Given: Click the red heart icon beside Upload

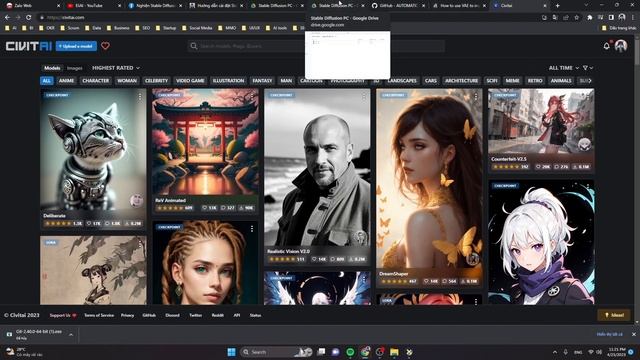Looking at the screenshot, I should pos(105,46).
